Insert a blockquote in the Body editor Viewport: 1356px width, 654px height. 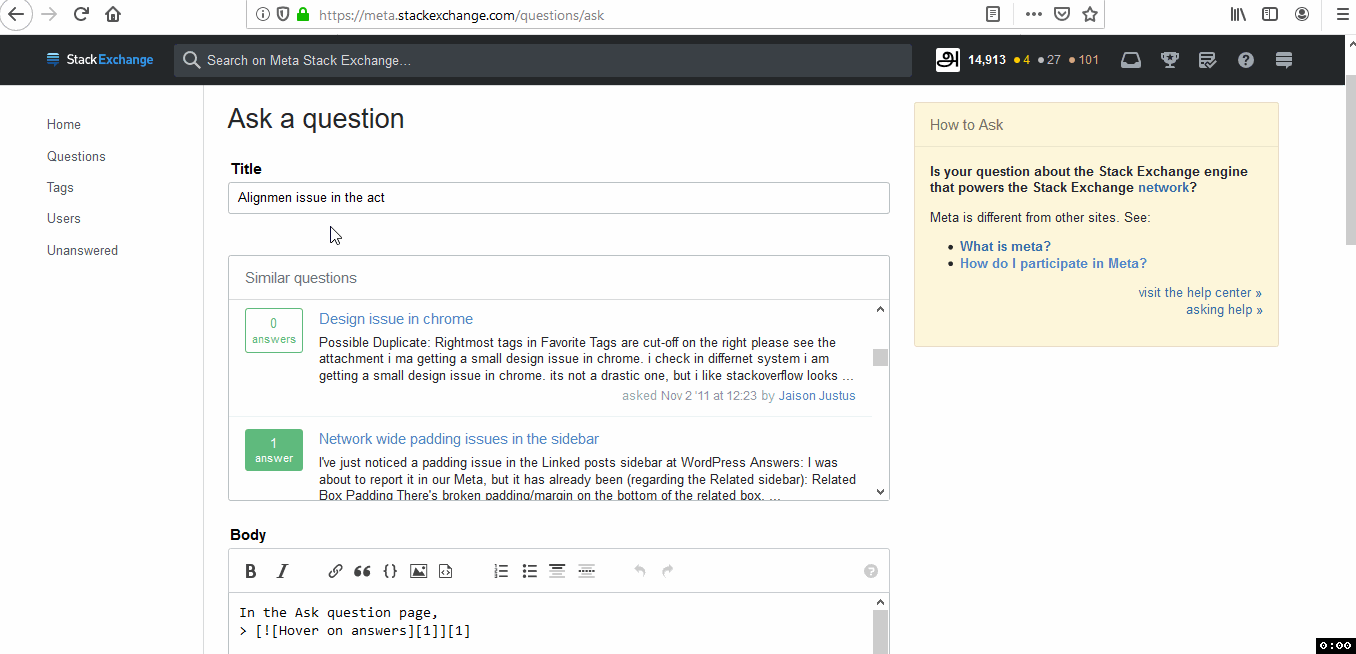[x=362, y=570]
